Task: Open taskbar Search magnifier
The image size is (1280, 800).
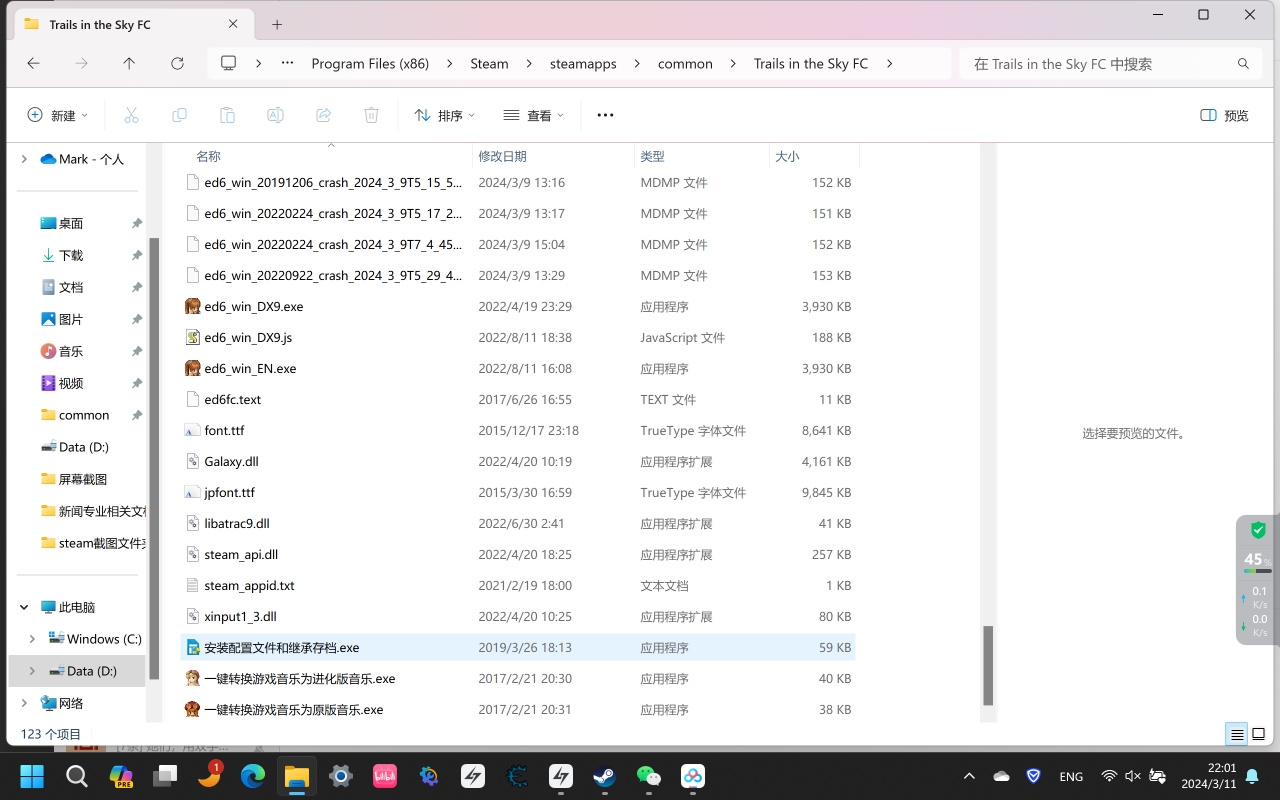Action: pyautogui.click(x=77, y=775)
